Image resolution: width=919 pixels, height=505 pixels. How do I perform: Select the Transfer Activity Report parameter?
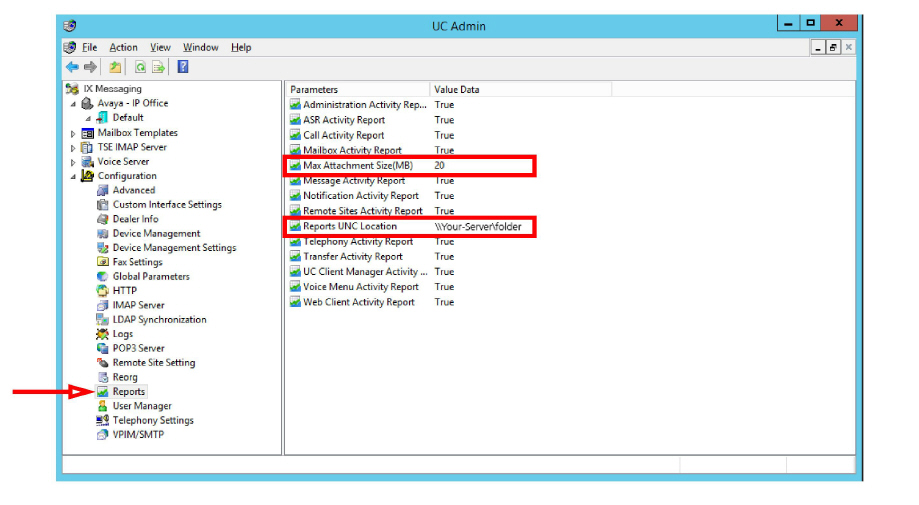tap(353, 257)
